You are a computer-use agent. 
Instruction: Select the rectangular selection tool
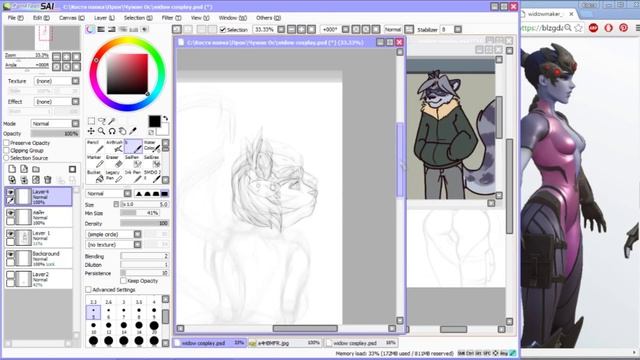[91, 121]
